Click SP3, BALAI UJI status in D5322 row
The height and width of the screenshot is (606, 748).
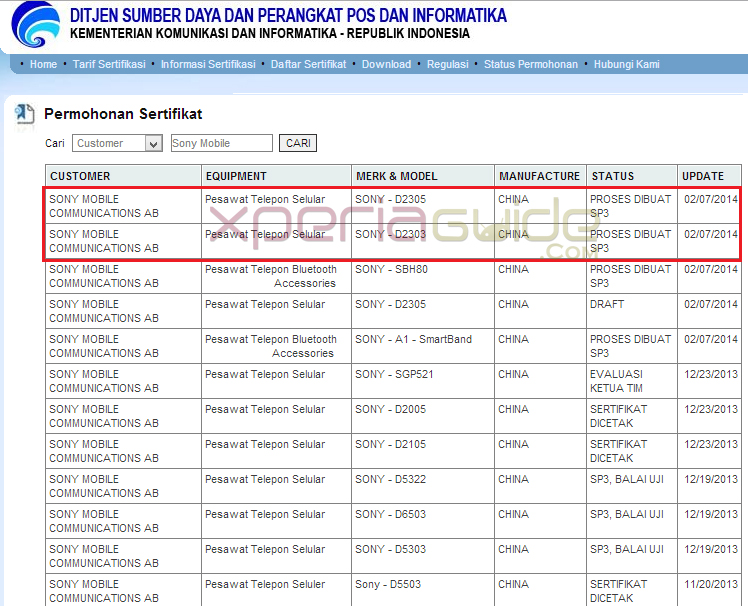(632, 486)
